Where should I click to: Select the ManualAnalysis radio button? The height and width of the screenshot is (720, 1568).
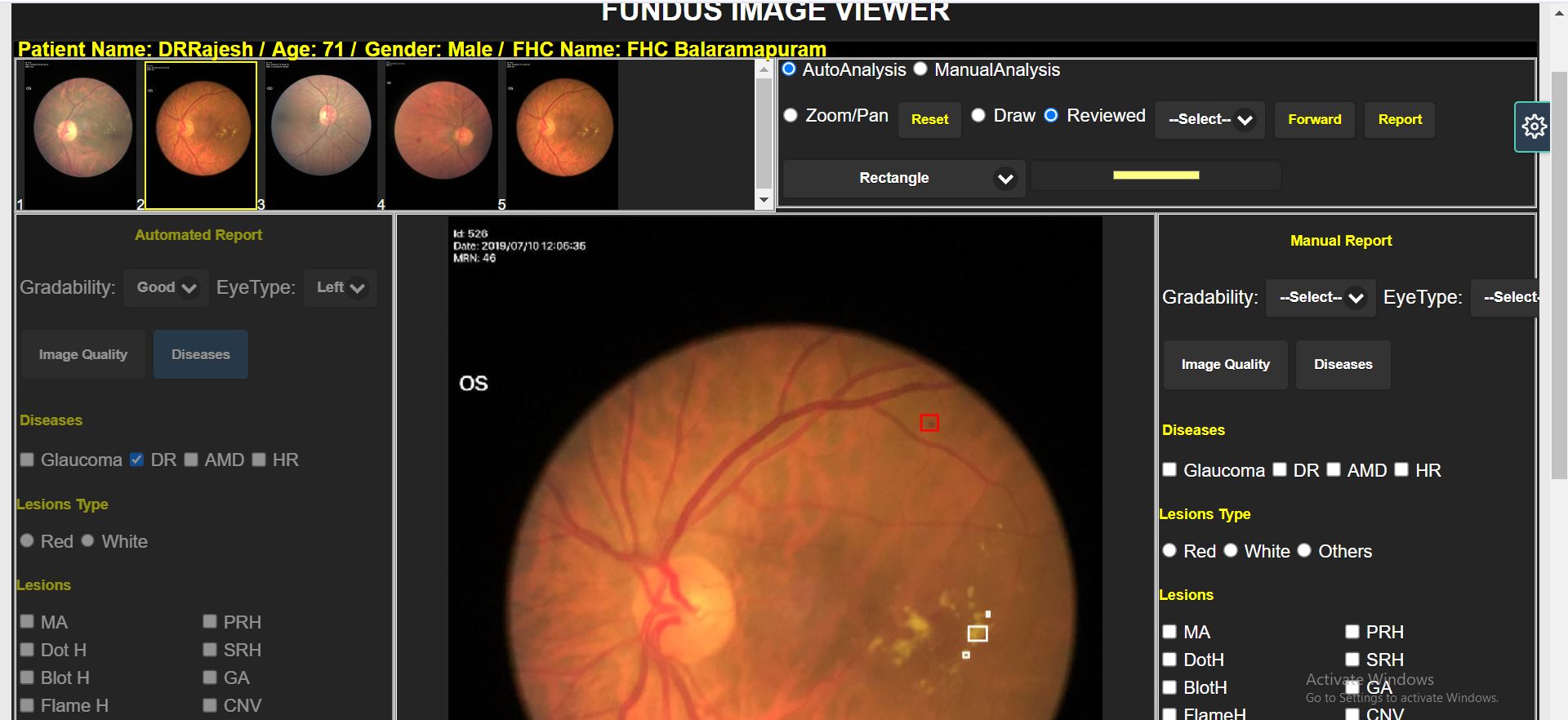(920, 69)
